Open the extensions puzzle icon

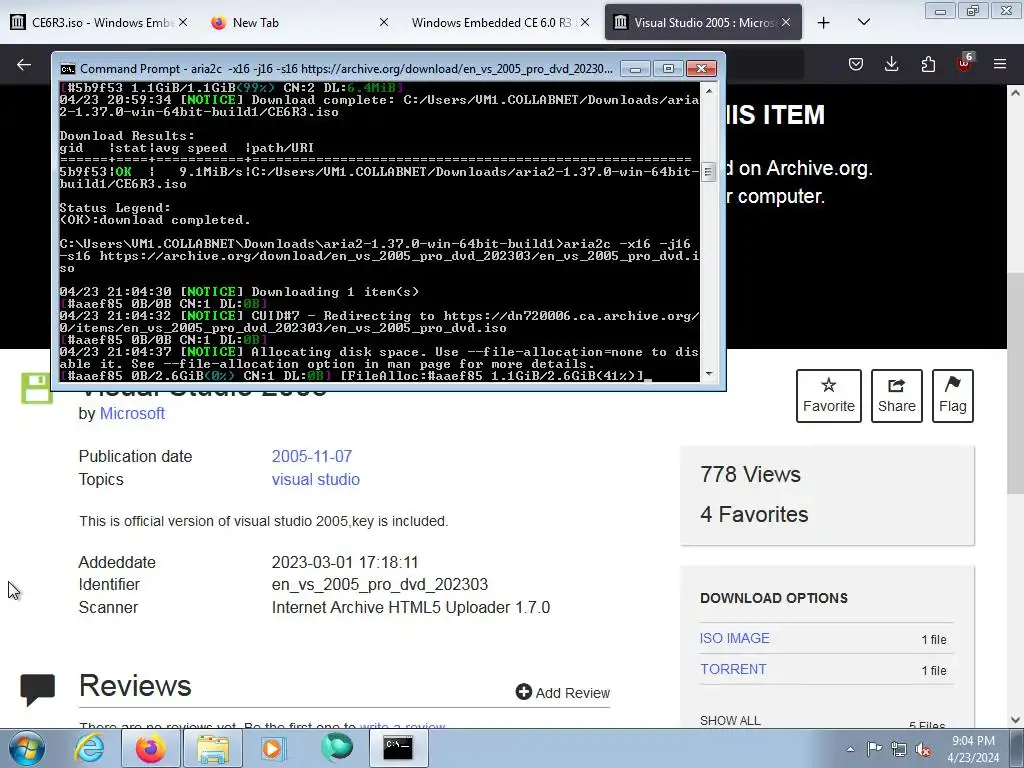point(928,64)
